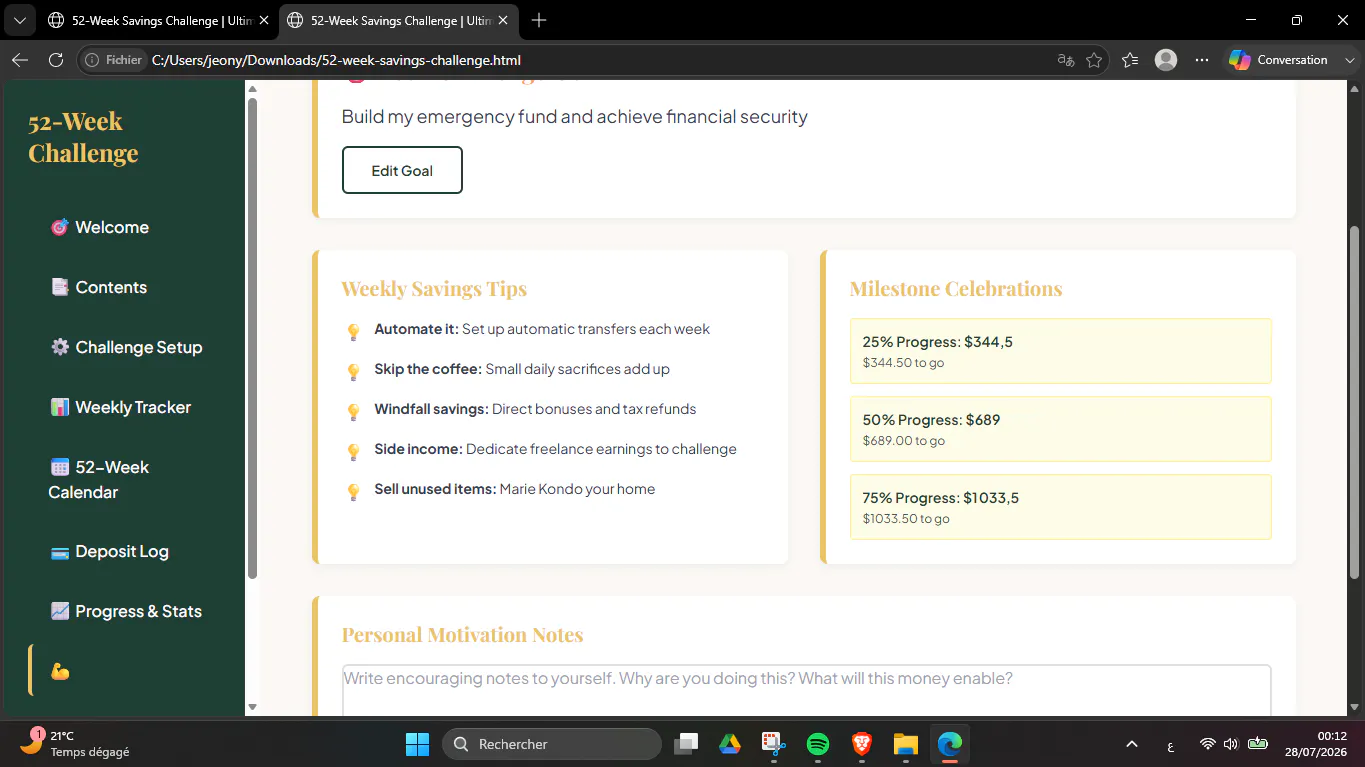Select the flexed-arm motivation sidebar item
Viewport: 1365px width, 767px height.
point(60,671)
